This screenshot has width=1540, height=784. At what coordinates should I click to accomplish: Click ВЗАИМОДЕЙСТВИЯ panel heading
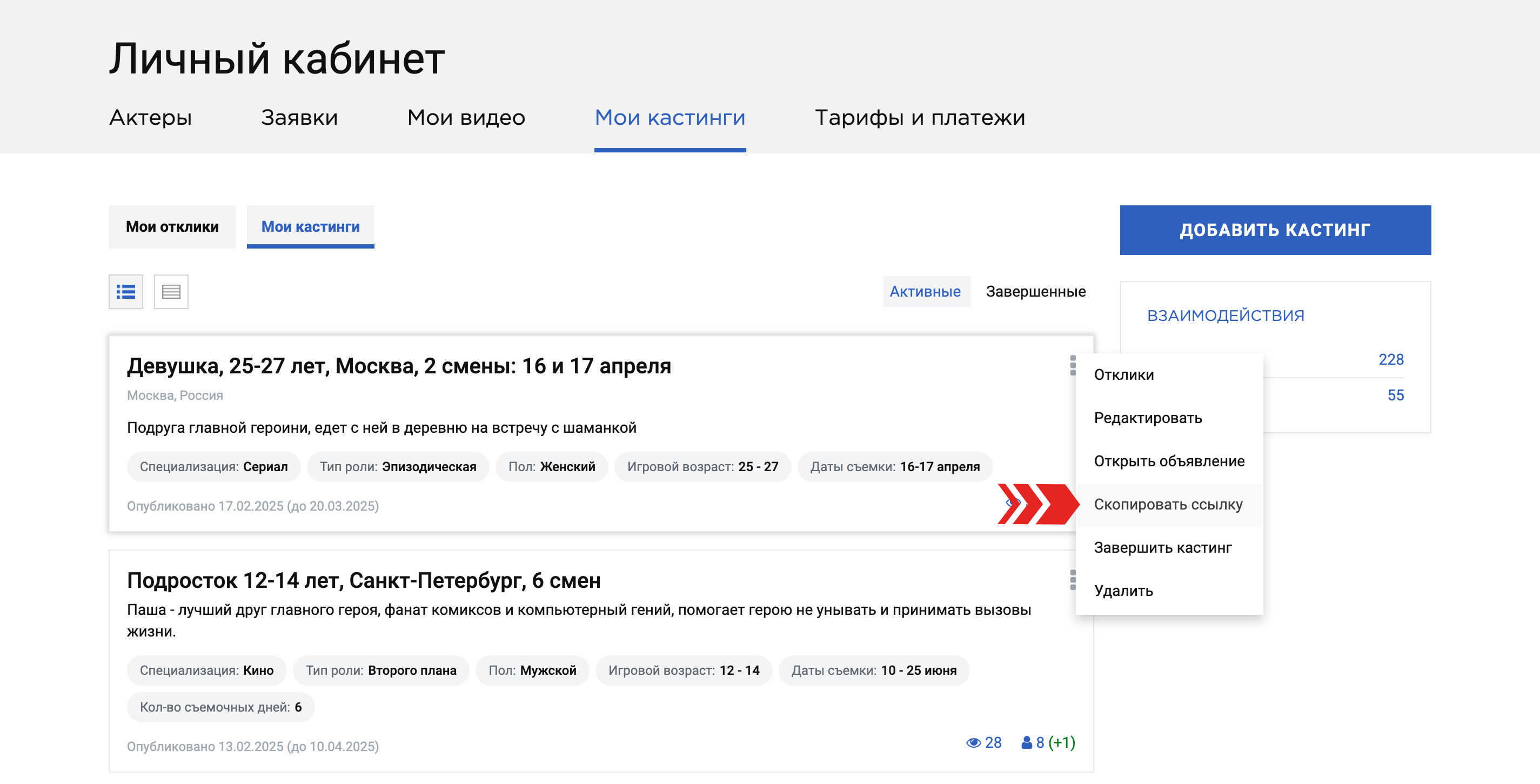[x=1226, y=316]
